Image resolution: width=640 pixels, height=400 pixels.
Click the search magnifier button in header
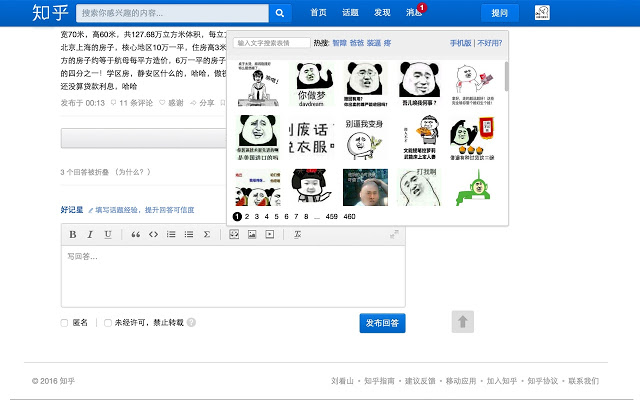click(280, 13)
